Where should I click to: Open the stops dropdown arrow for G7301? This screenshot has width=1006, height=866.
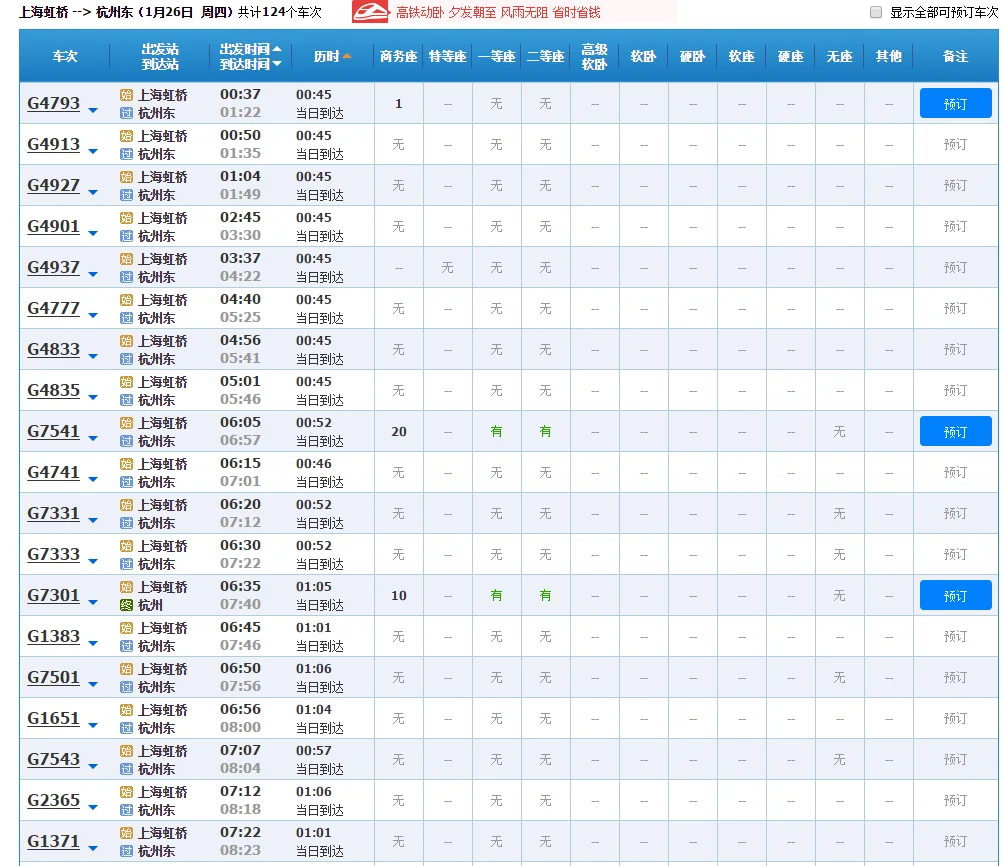(x=93, y=602)
